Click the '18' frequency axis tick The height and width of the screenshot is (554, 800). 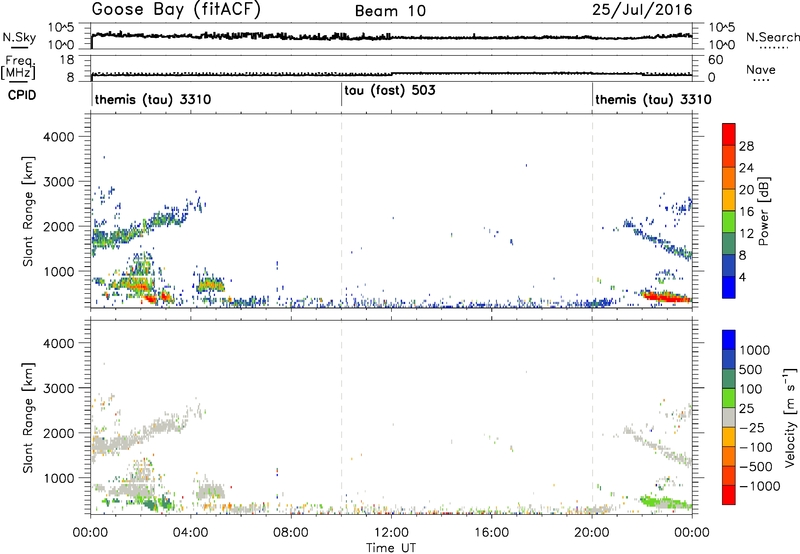point(67,60)
